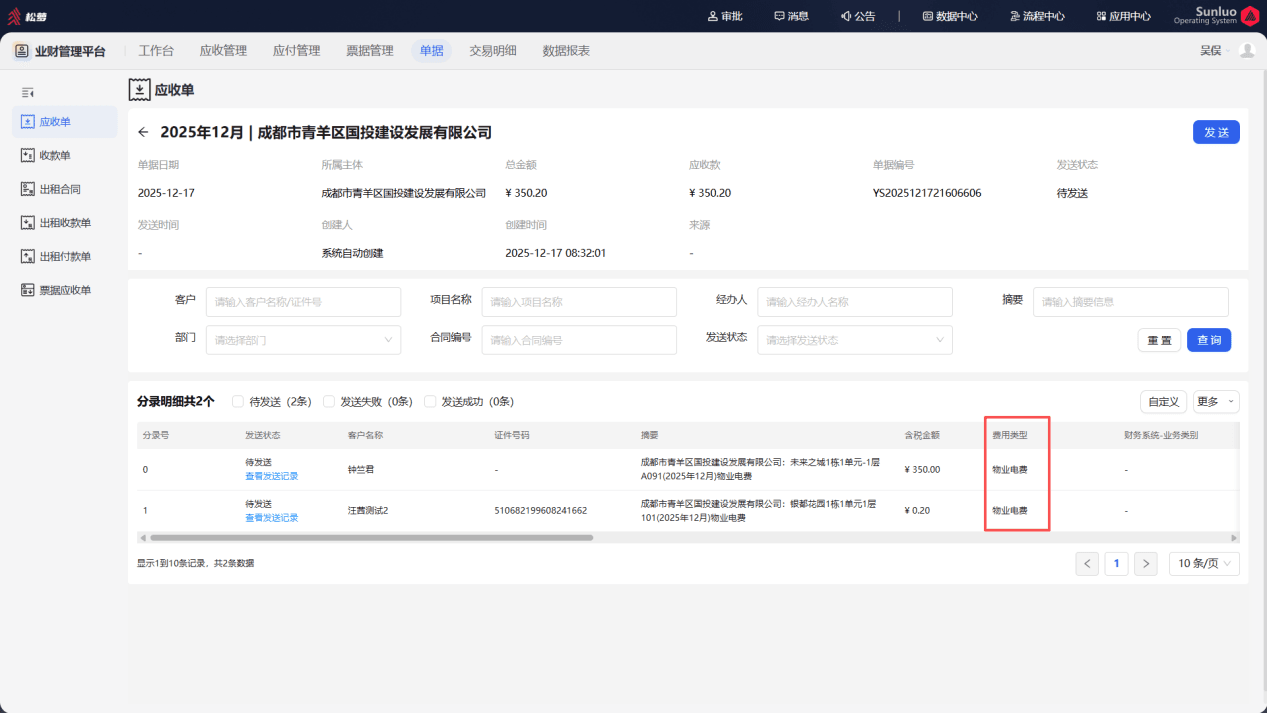Open 出租收款单 sidebar icon
Screen dimensions: 1267x713
click(x=28, y=223)
